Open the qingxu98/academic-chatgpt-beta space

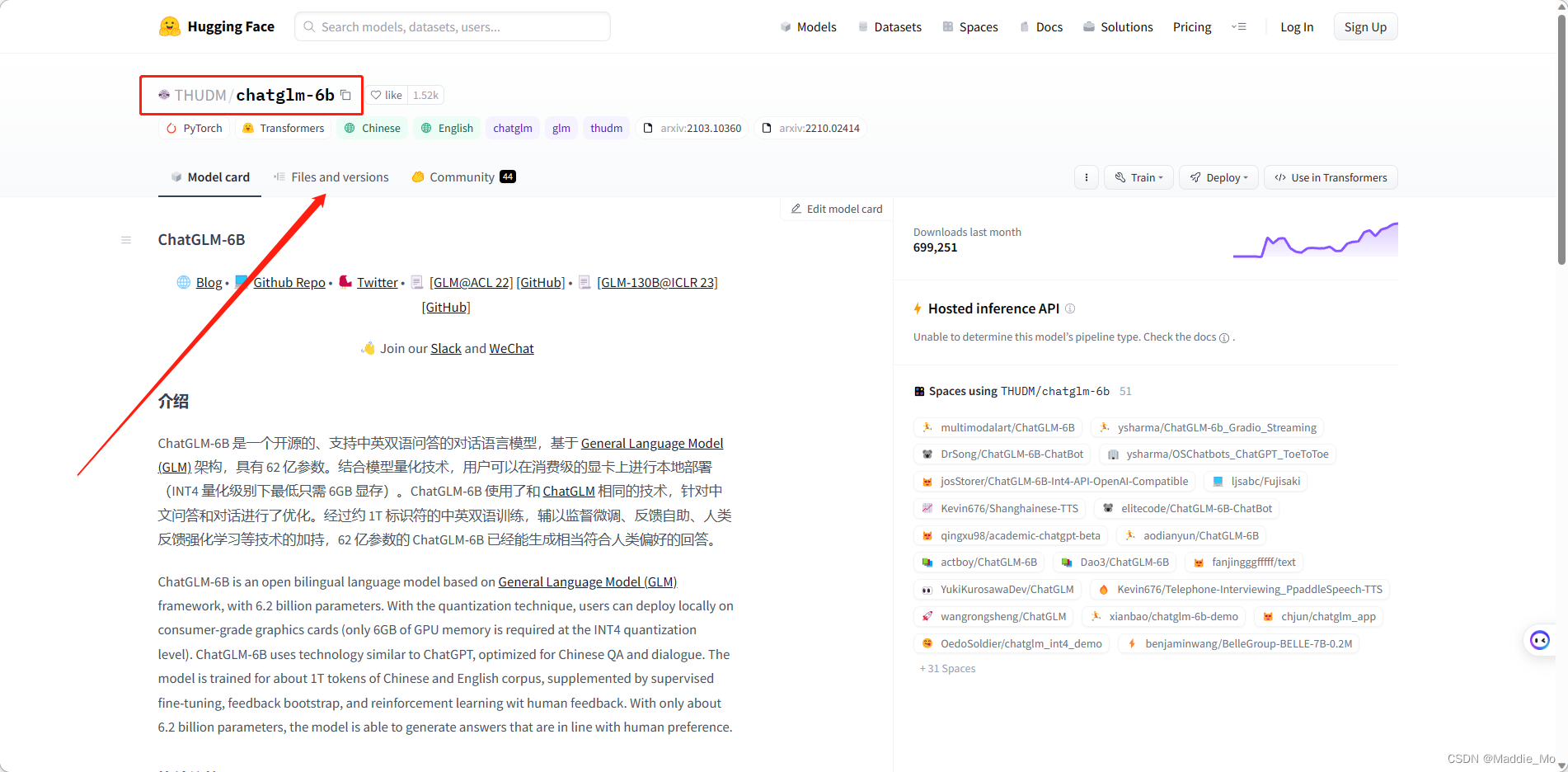click(1012, 536)
